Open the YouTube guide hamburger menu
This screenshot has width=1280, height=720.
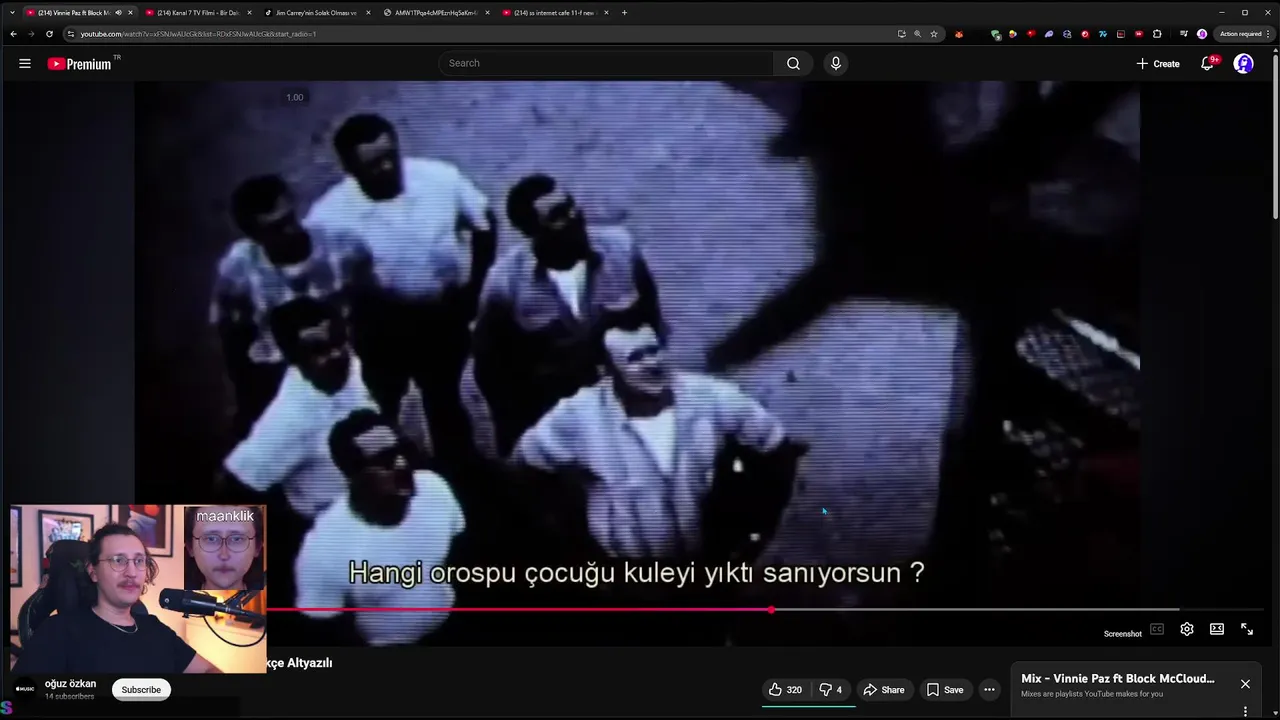coord(24,63)
